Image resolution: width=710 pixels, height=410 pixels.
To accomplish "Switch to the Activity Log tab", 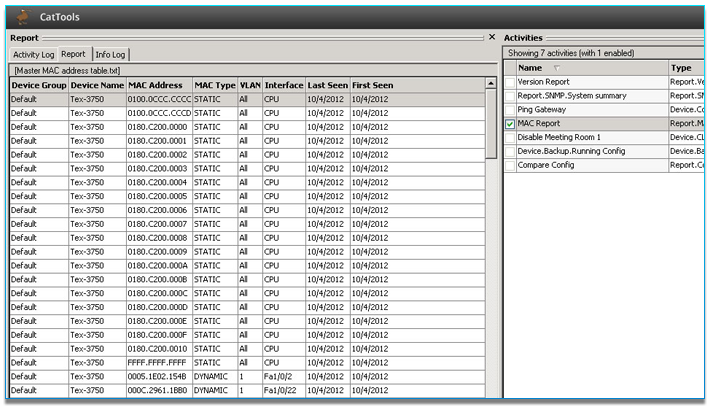I will (33, 54).
